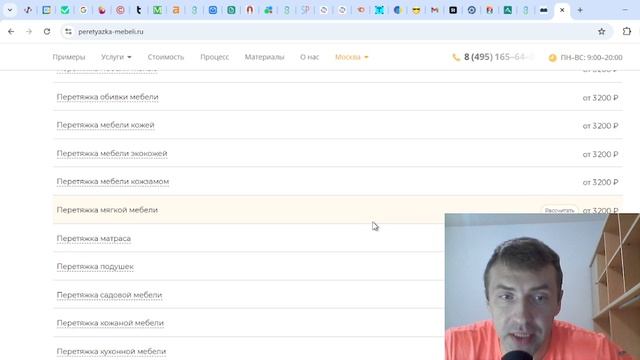640x360 pixels.
Task: Click price in мебели кожей row
Action: tap(600, 126)
